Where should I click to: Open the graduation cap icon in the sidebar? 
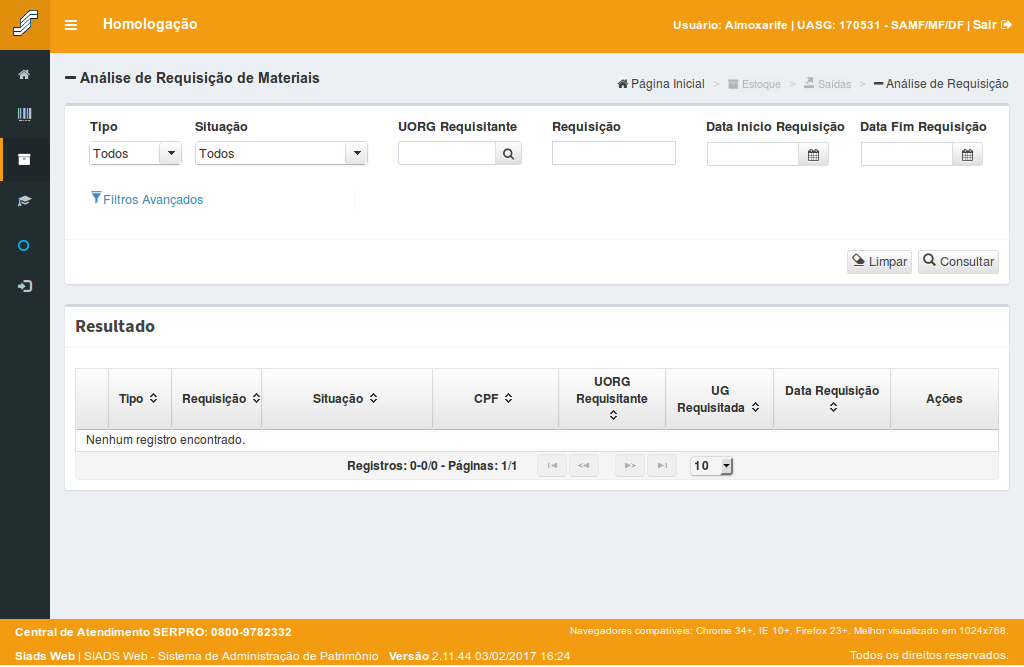pyautogui.click(x=24, y=201)
